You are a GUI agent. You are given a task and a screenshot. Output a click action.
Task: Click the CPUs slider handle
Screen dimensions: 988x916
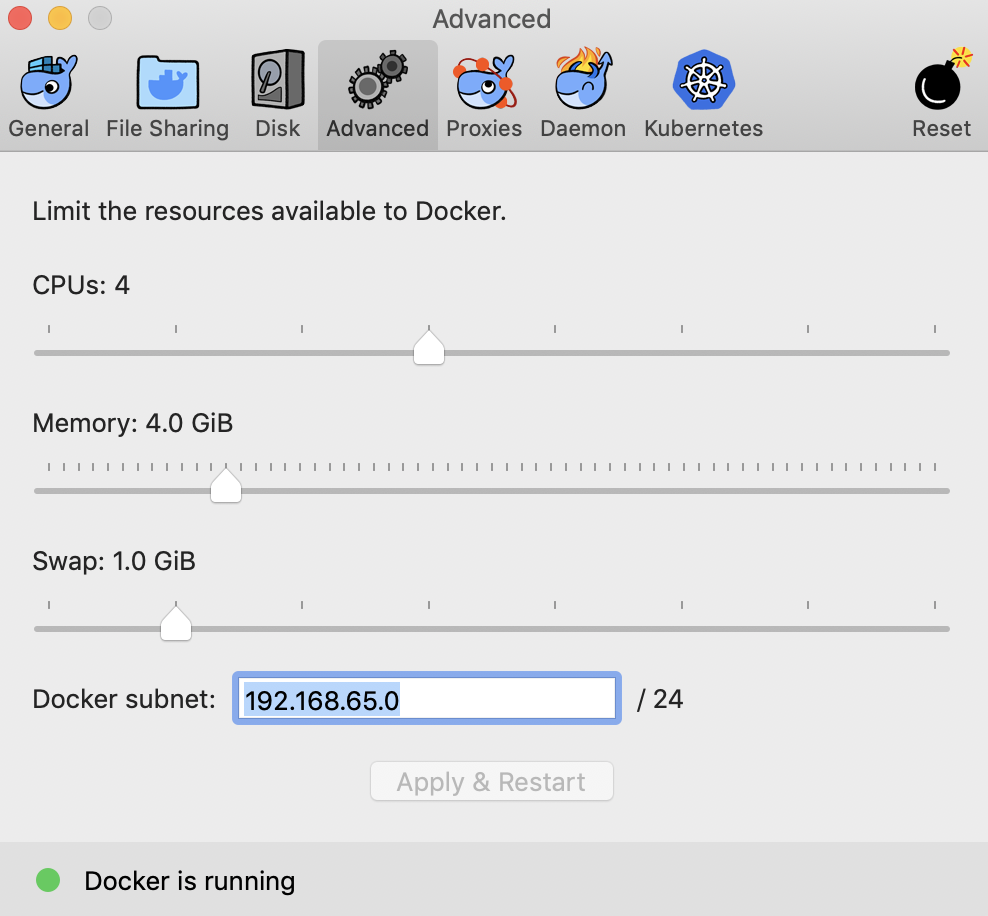coord(429,346)
